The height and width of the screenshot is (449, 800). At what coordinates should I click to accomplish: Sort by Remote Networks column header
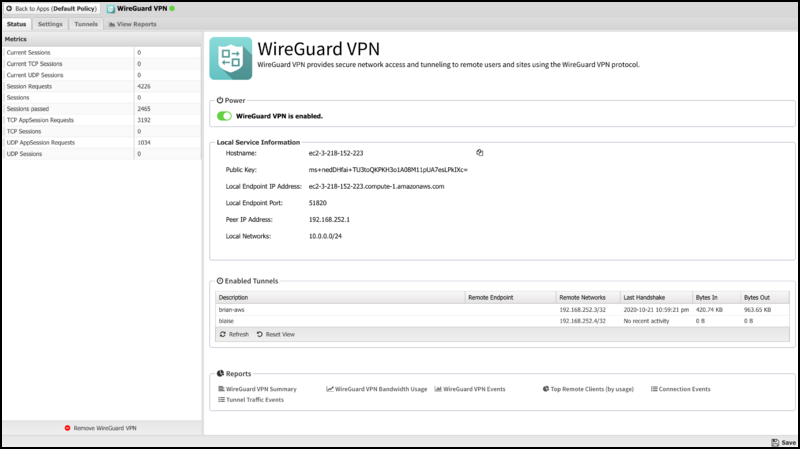588,297
